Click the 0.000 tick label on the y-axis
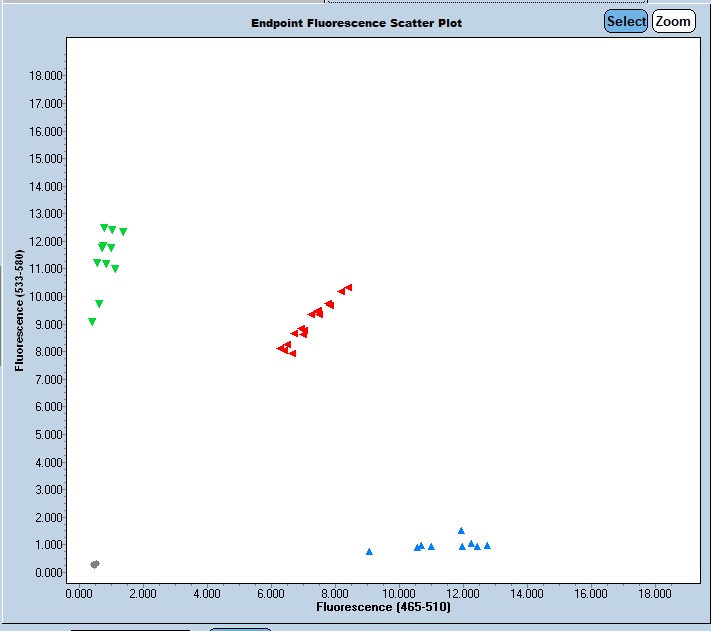The height and width of the screenshot is (631, 711). click(x=47, y=573)
